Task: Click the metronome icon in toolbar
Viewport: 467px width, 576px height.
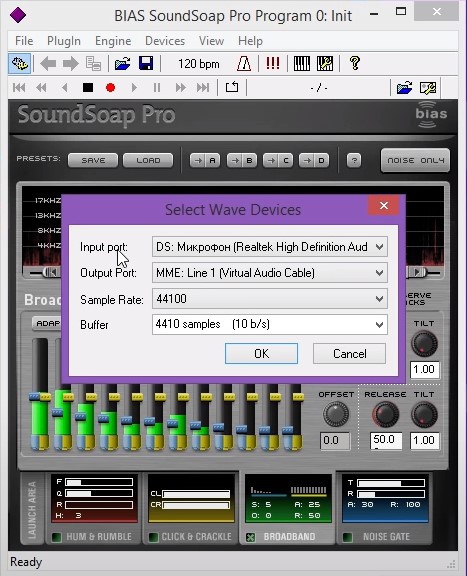Action: (244, 64)
